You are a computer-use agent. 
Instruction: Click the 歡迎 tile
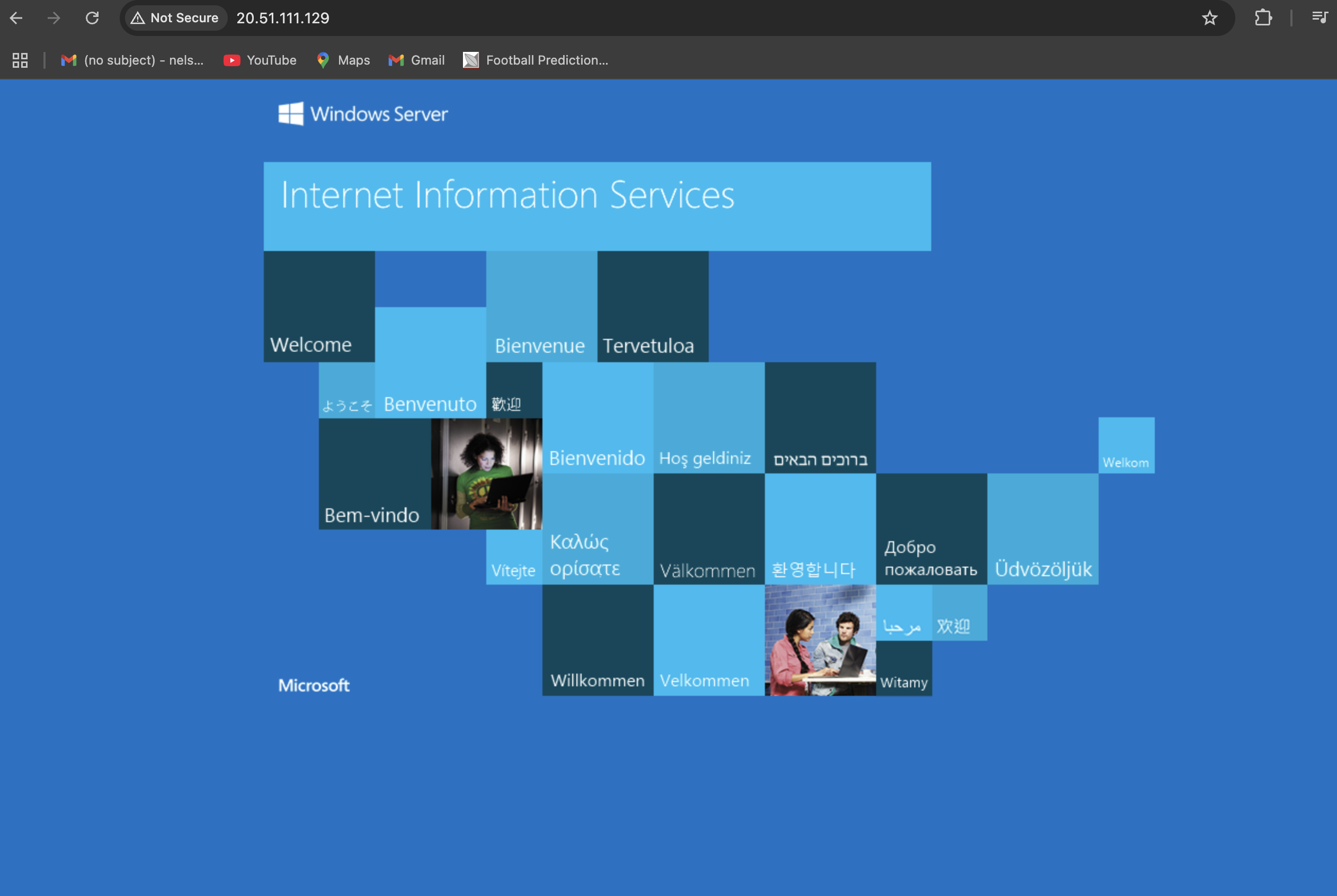point(514,390)
